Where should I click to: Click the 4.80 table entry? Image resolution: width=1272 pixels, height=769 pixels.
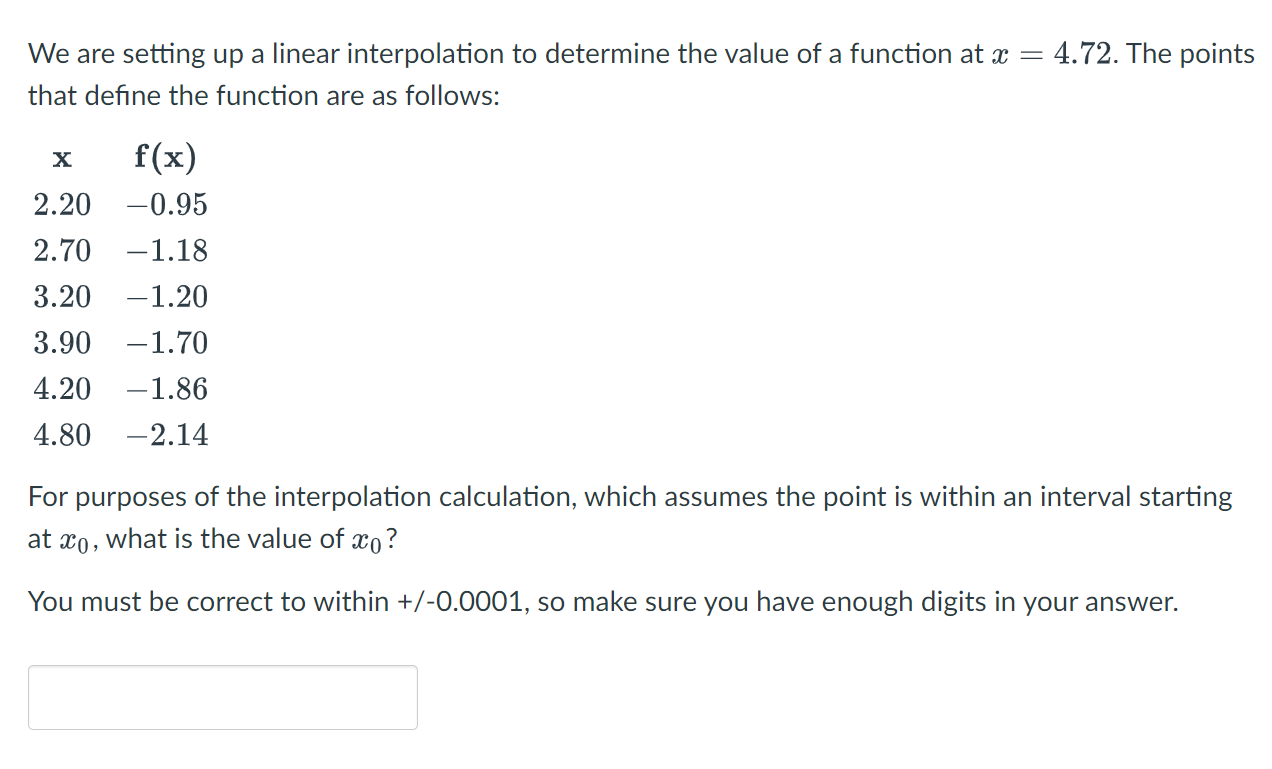(61, 435)
